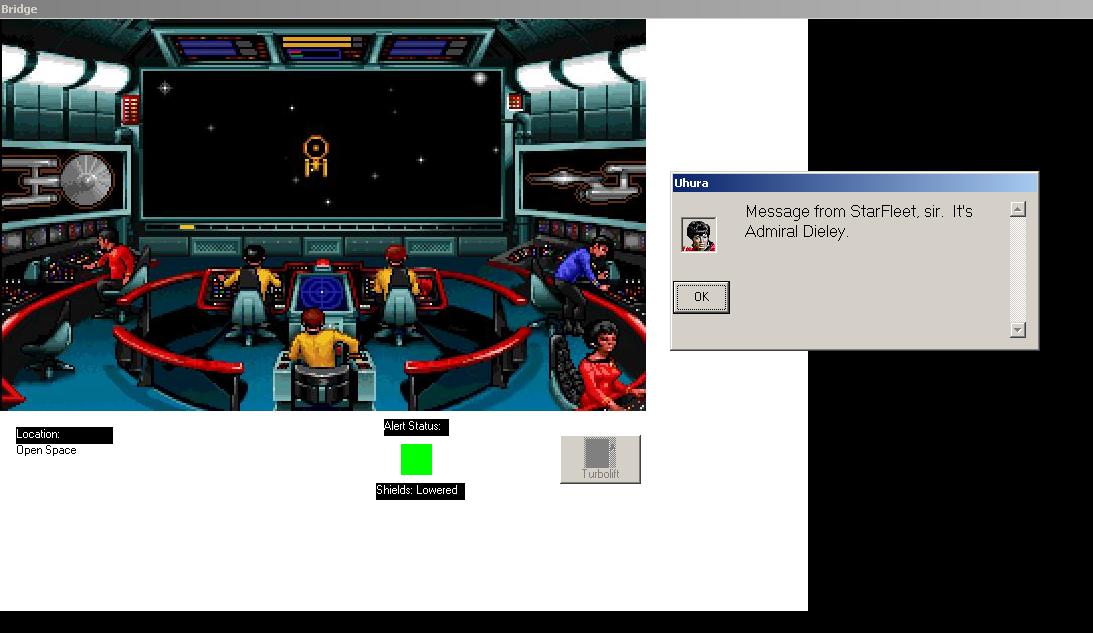Click the red-shirt engineer at left station
This screenshot has height=633, width=1093.
click(115, 263)
